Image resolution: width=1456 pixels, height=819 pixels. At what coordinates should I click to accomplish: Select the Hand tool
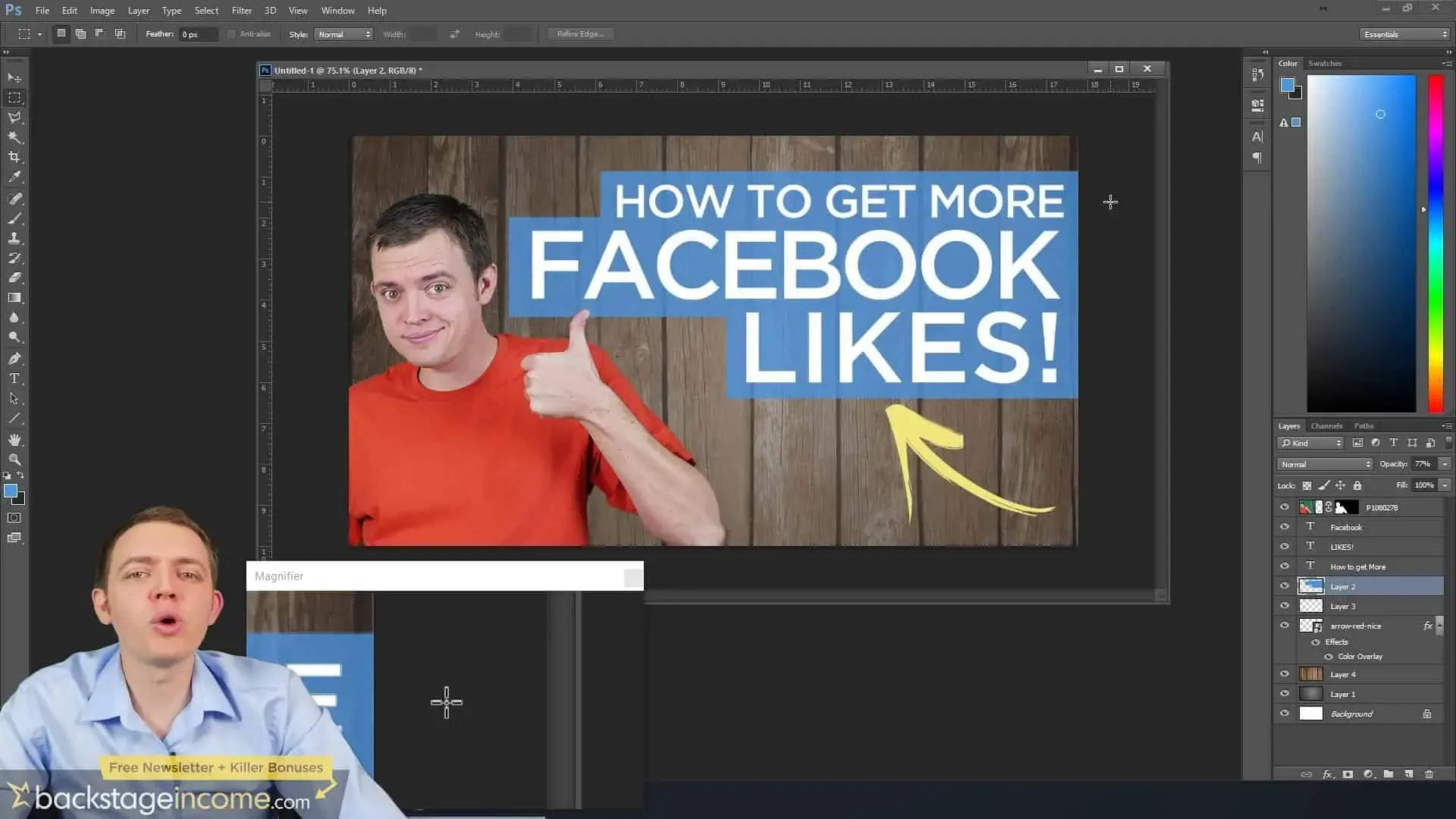click(14, 439)
